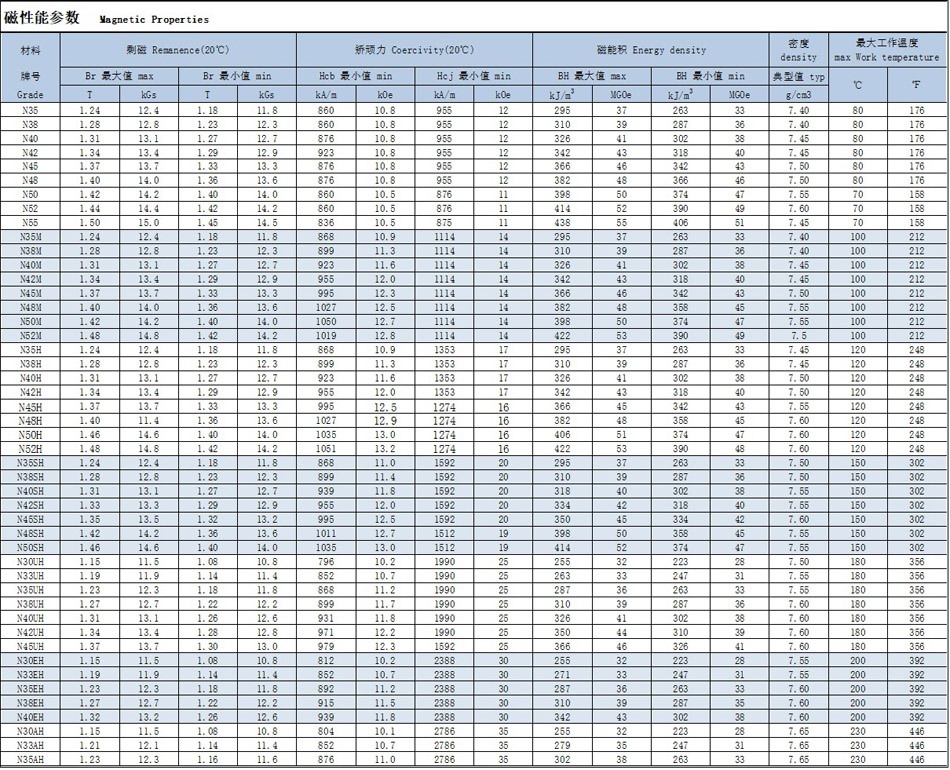The image size is (950, 770).
Task: Click the N35H grade cell
Action: 30,350
